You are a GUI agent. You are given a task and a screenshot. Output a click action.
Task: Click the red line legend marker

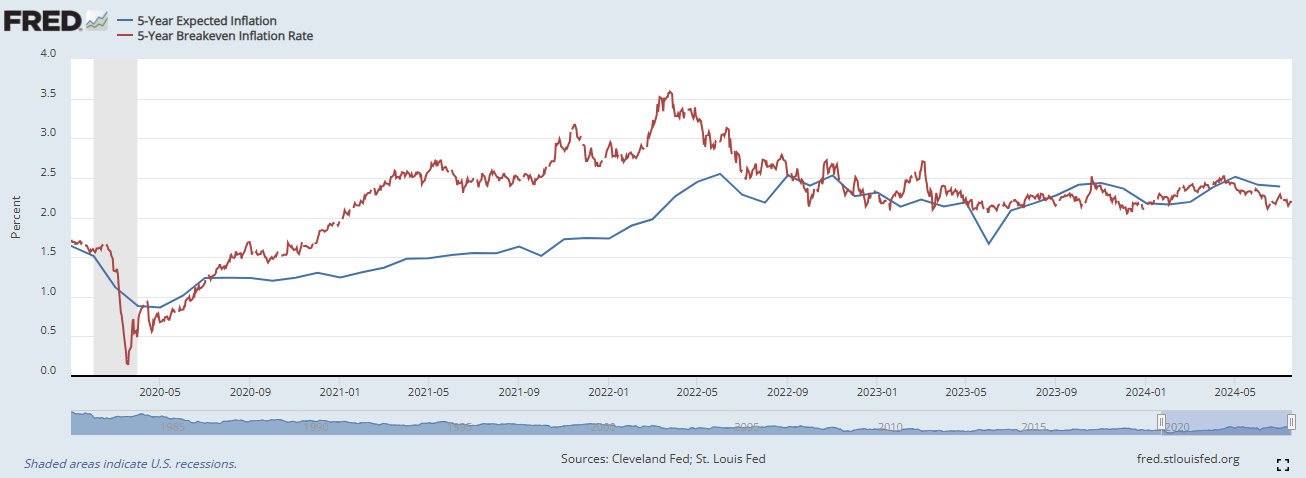pos(125,36)
